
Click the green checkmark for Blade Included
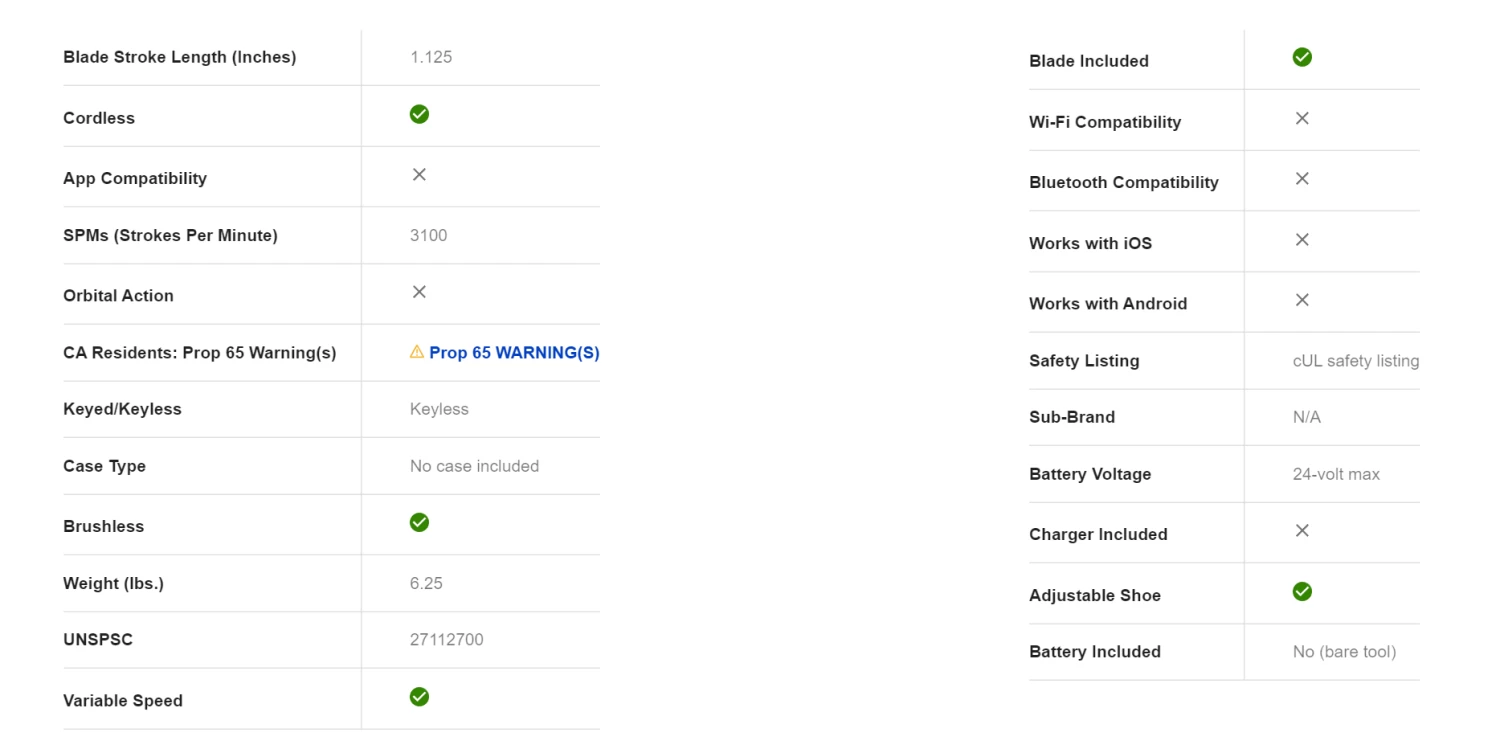click(x=1302, y=58)
